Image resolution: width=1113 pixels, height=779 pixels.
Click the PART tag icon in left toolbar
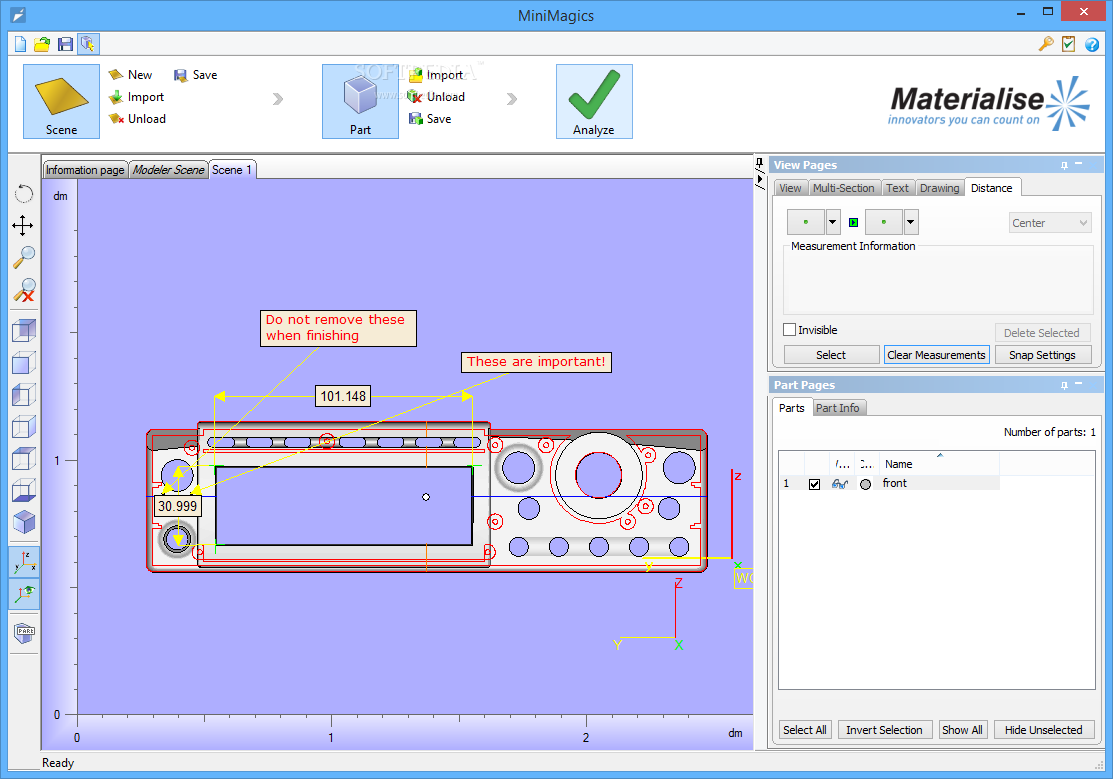click(x=24, y=632)
